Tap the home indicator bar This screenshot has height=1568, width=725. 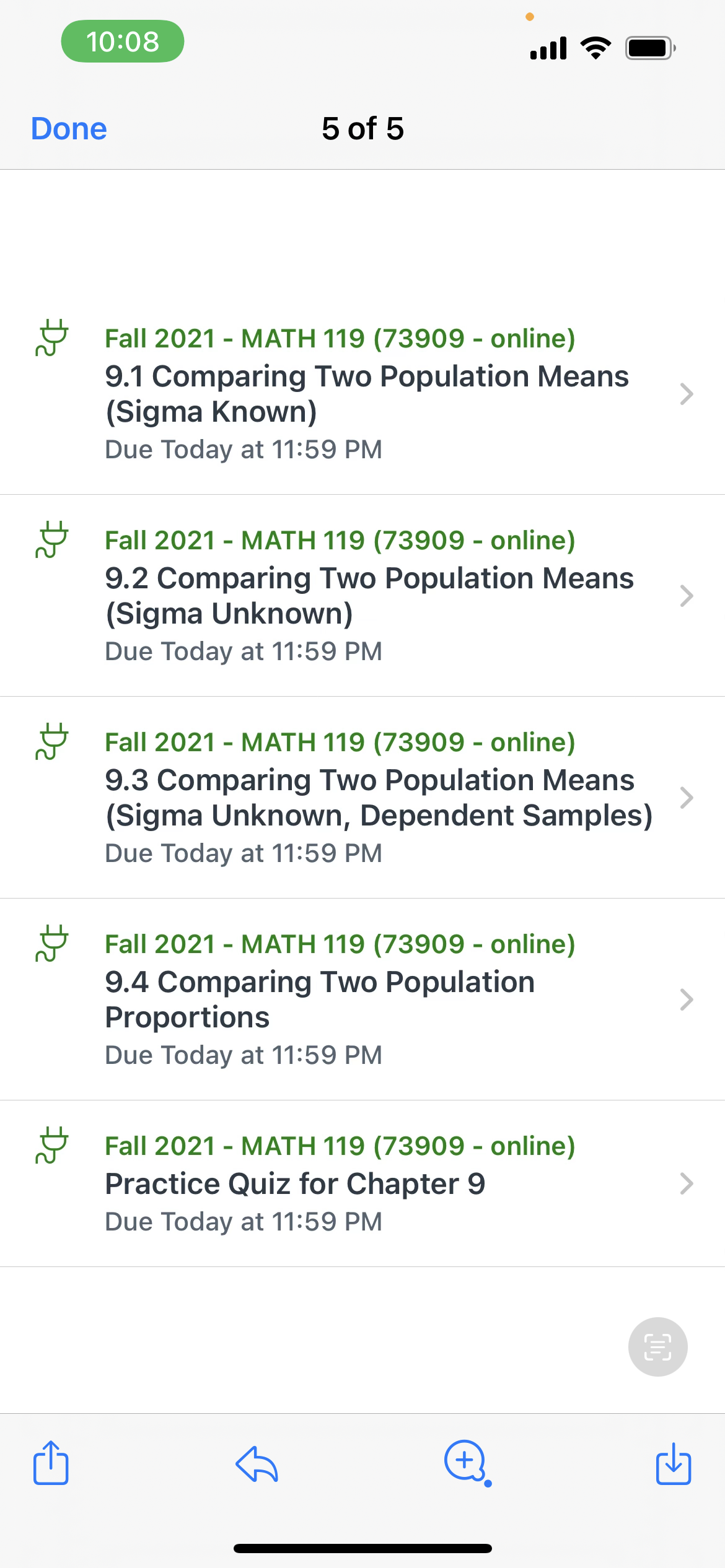362,1548
